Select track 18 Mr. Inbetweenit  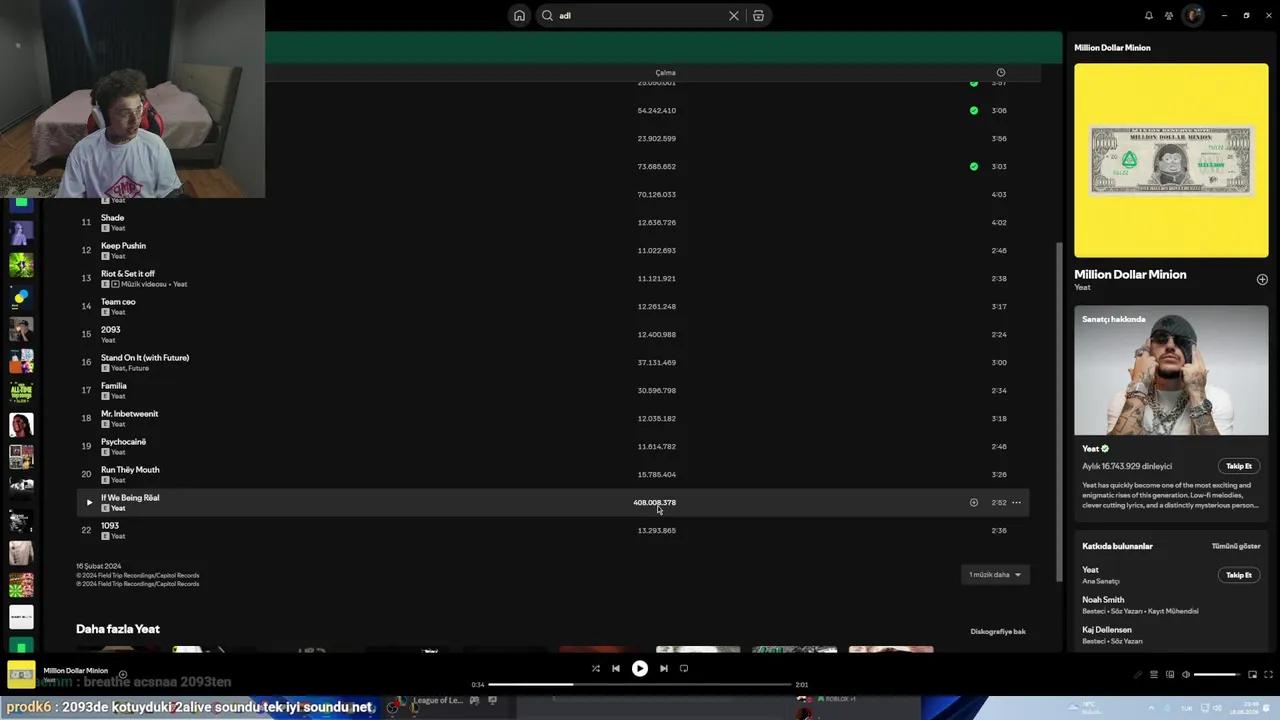click(552, 419)
